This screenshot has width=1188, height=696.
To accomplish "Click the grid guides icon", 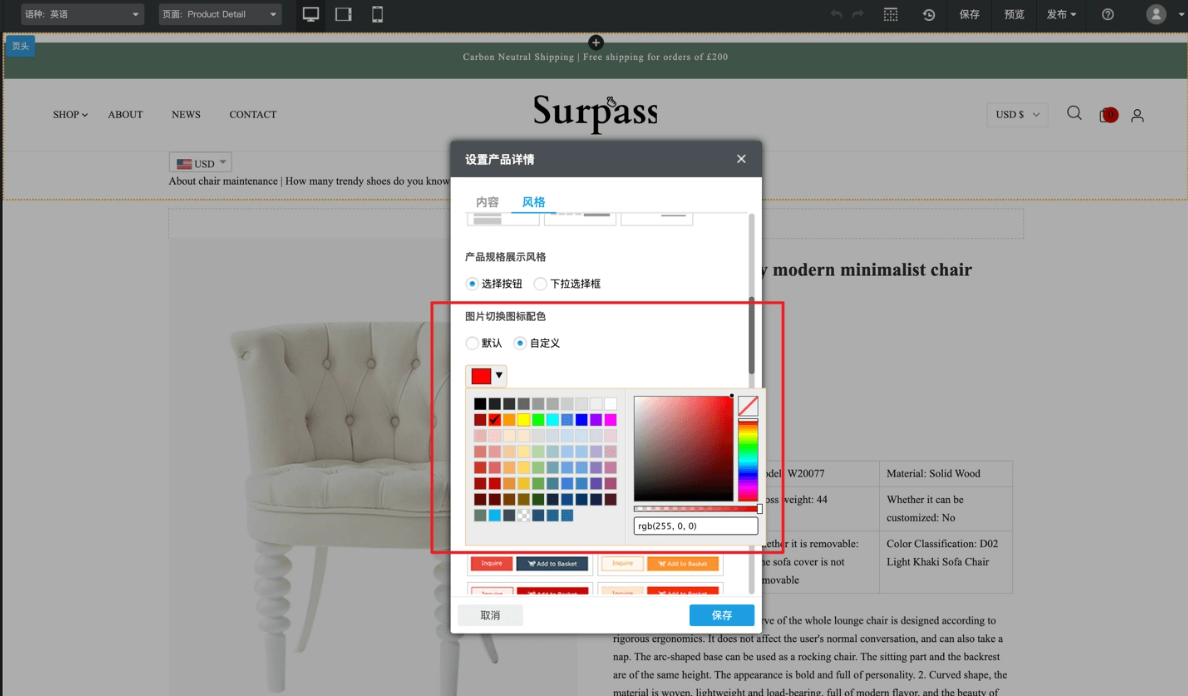I will 890,14.
